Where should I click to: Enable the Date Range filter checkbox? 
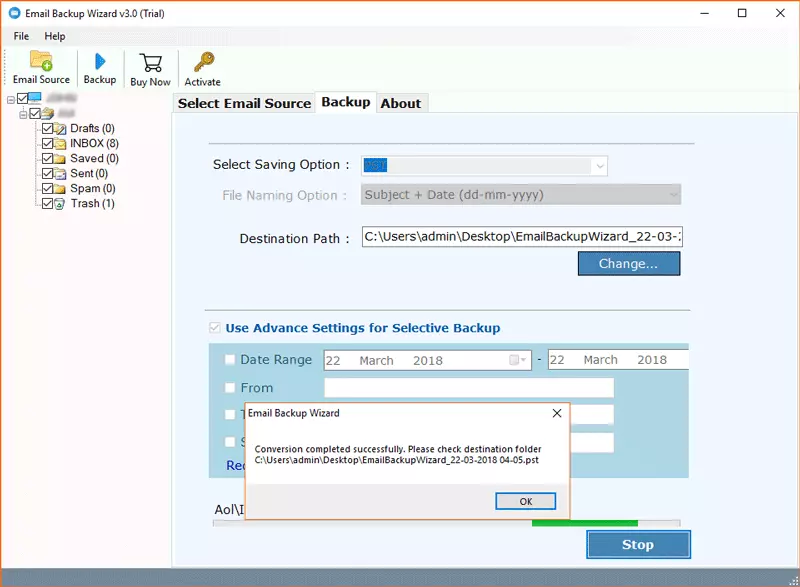click(x=230, y=360)
